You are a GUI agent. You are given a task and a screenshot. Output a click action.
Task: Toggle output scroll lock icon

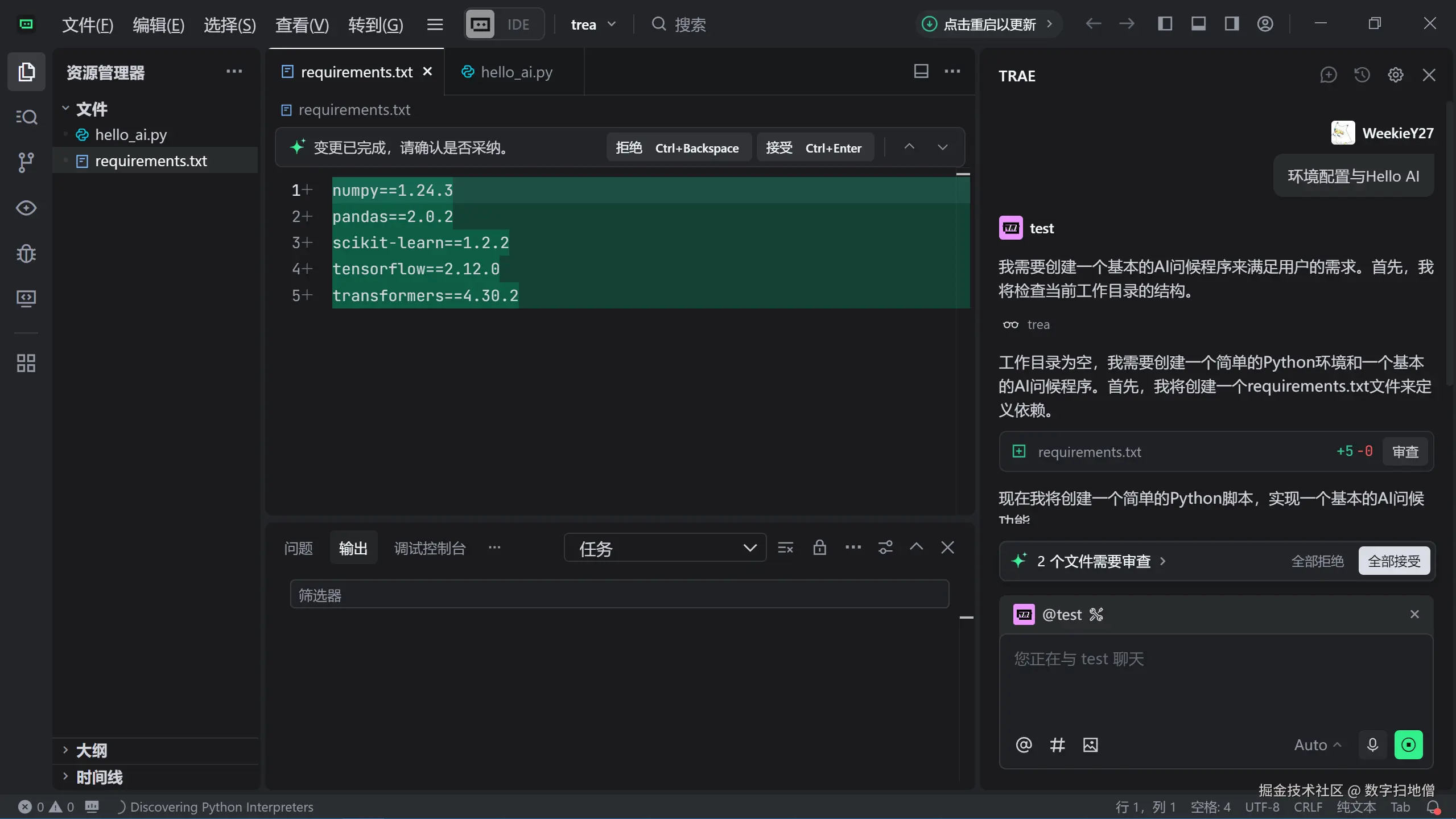coord(819,548)
